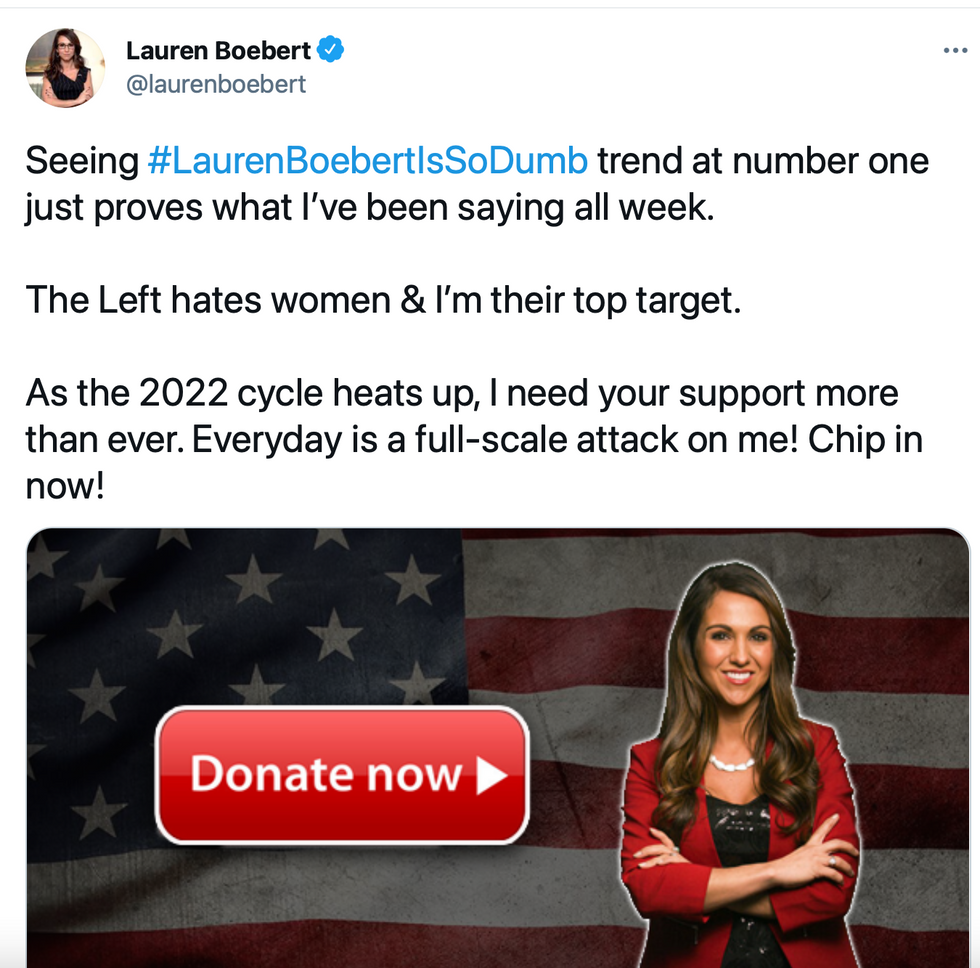Click "Everyday is a full-scale attack" text

[x=435, y=439]
